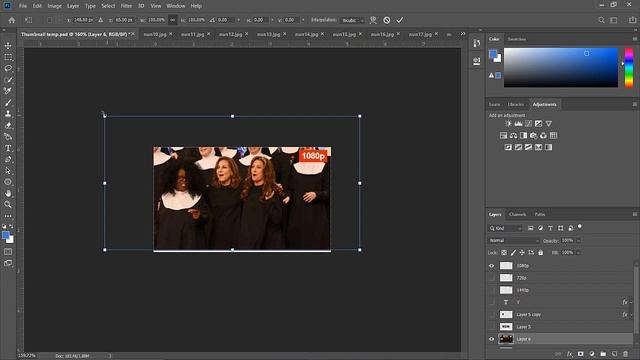Expand effects on Layer 5 copy
640x360 pixels.
point(631,315)
